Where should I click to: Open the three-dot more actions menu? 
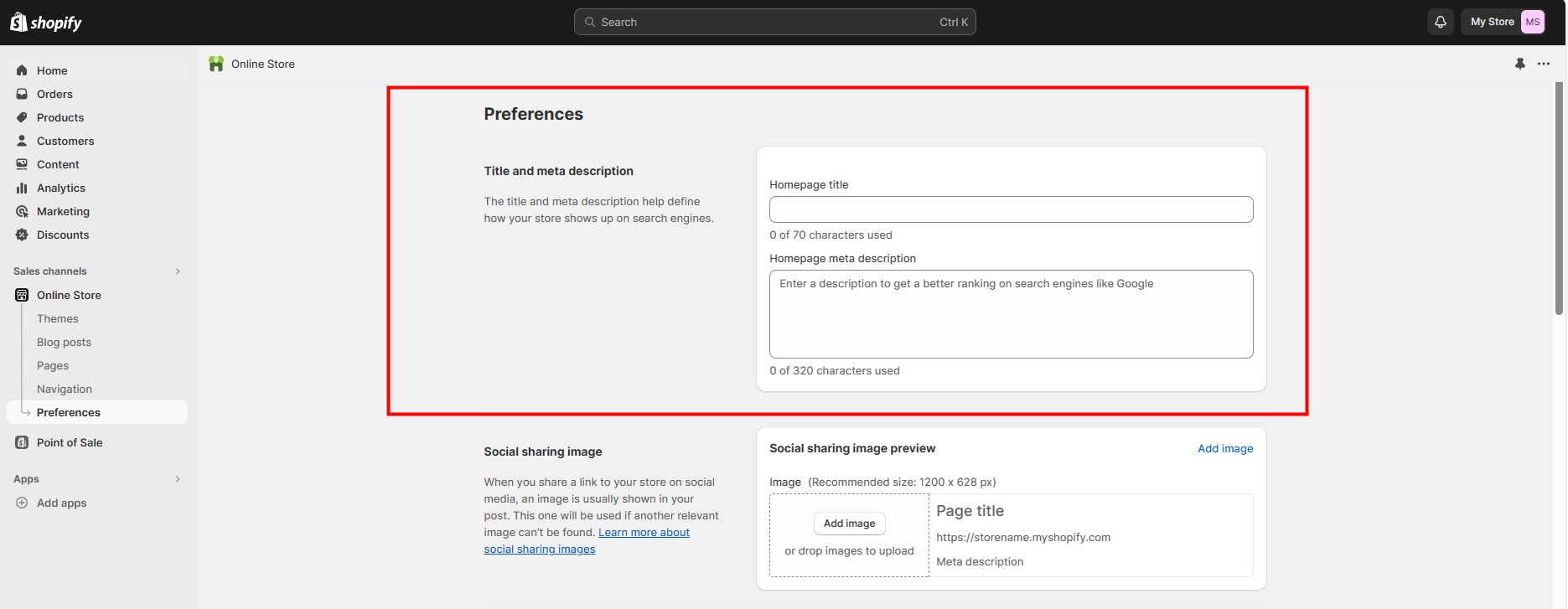(x=1543, y=64)
